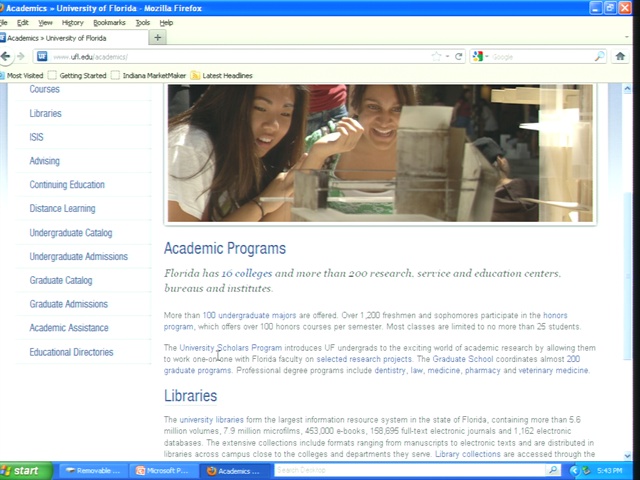Click the vertical scrollbar thumb
This screenshot has width=640, height=480.
[628, 276]
